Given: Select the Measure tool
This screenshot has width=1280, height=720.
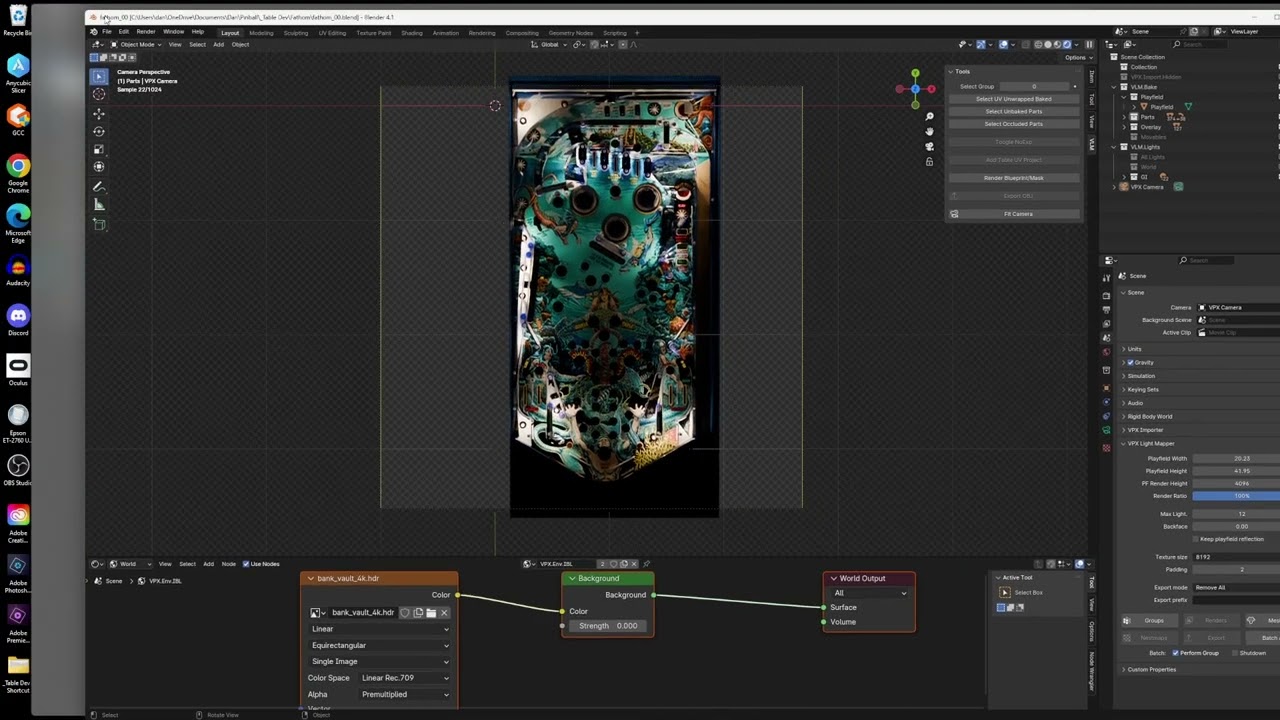Looking at the screenshot, I should [99, 205].
